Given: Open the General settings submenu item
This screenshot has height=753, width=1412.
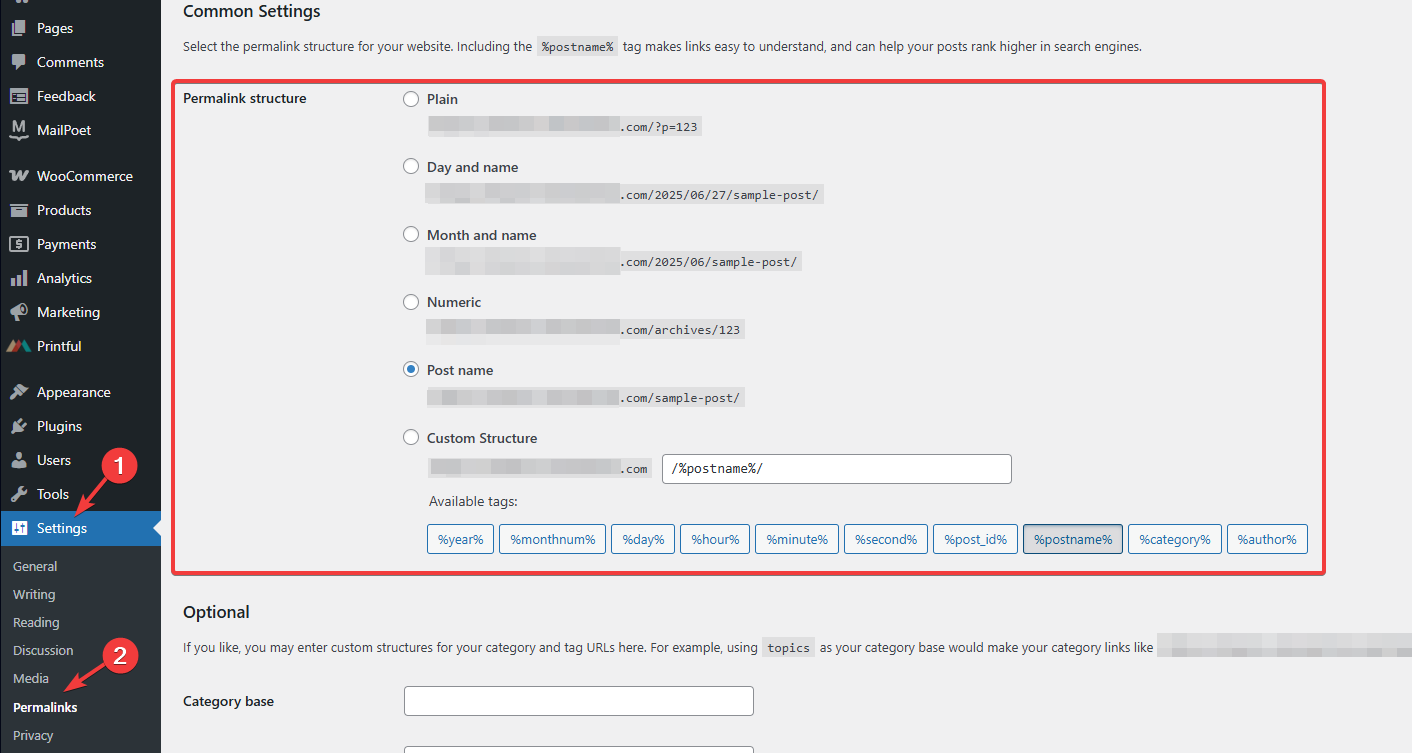Looking at the screenshot, I should 35,566.
